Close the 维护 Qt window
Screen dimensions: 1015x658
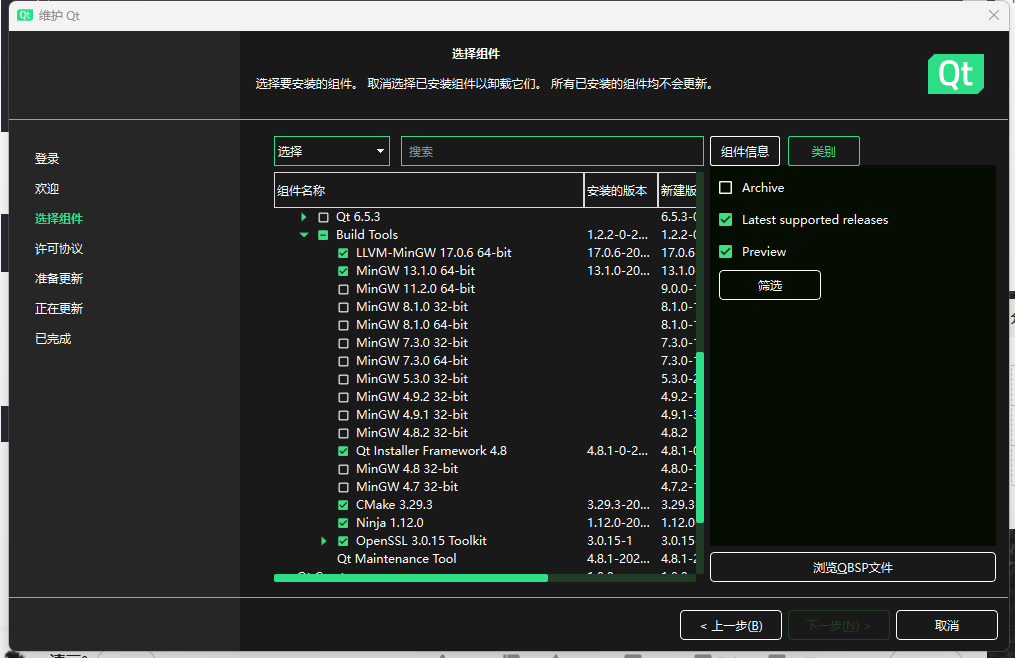994,15
